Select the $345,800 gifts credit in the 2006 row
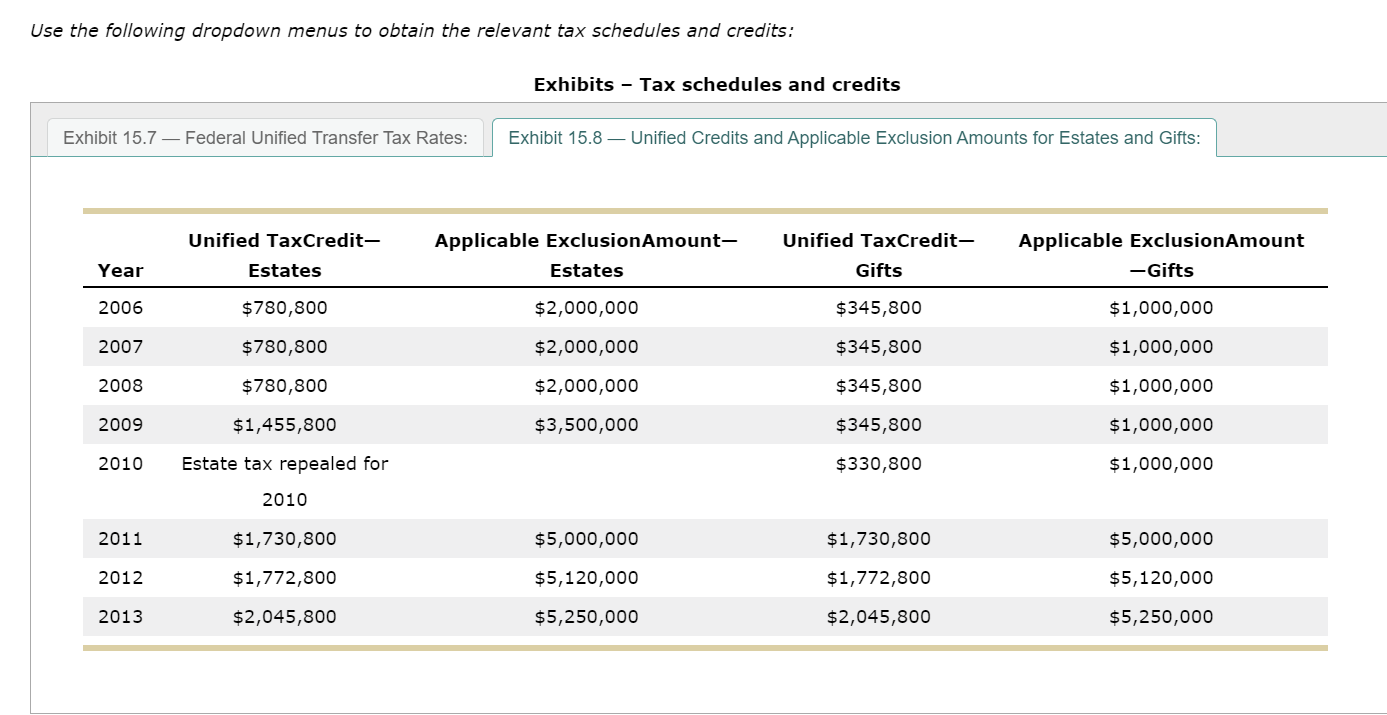This screenshot has width=1387, height=715. click(878, 307)
